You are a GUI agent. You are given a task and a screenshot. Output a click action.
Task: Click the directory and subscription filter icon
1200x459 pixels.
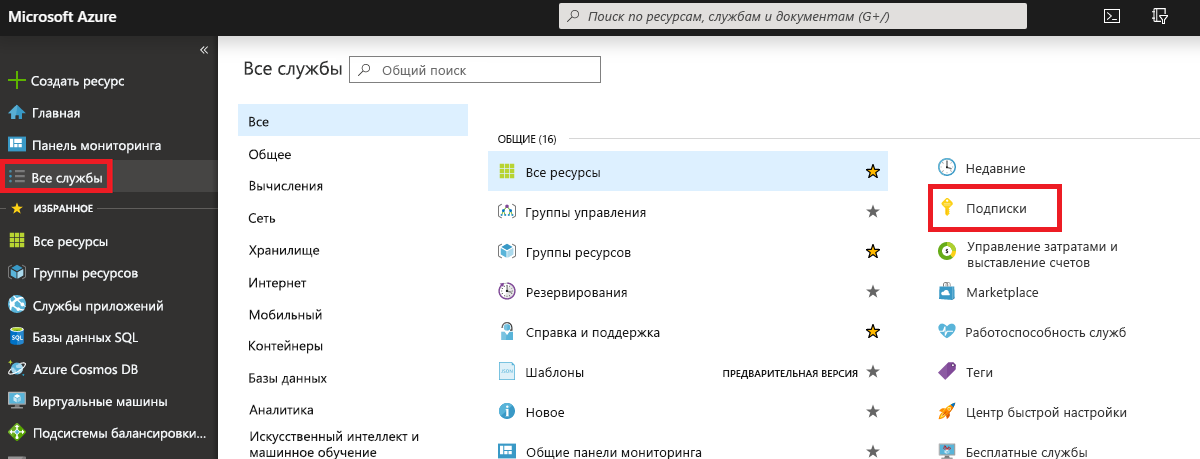(1161, 16)
